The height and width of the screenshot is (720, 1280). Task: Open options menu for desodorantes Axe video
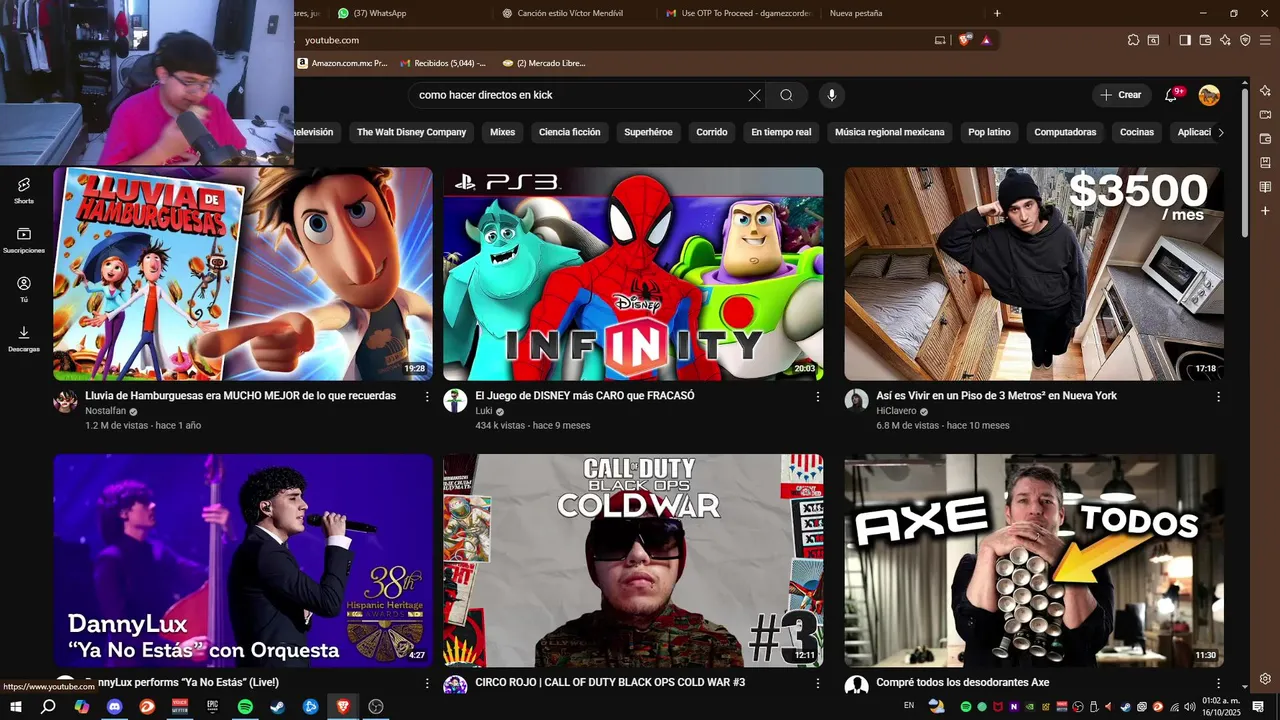tap(1218, 684)
